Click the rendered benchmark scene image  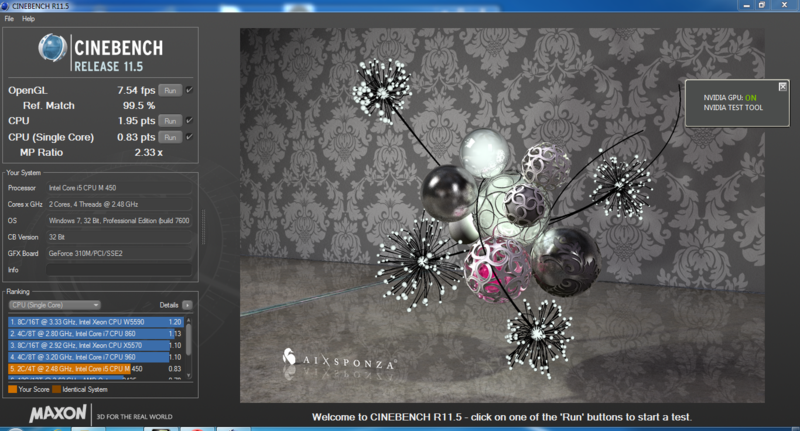502,215
